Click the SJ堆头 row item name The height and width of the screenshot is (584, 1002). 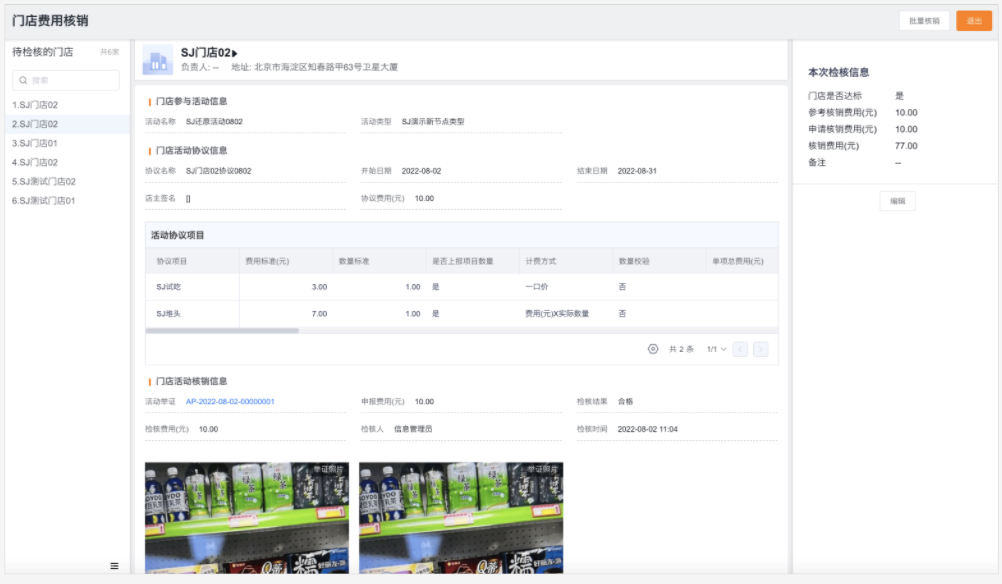pyautogui.click(x=169, y=314)
